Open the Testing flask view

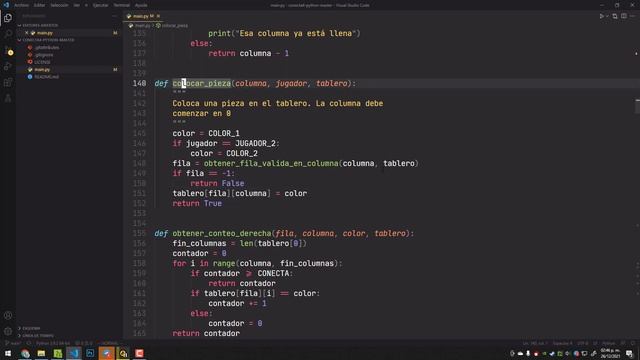coord(8,98)
